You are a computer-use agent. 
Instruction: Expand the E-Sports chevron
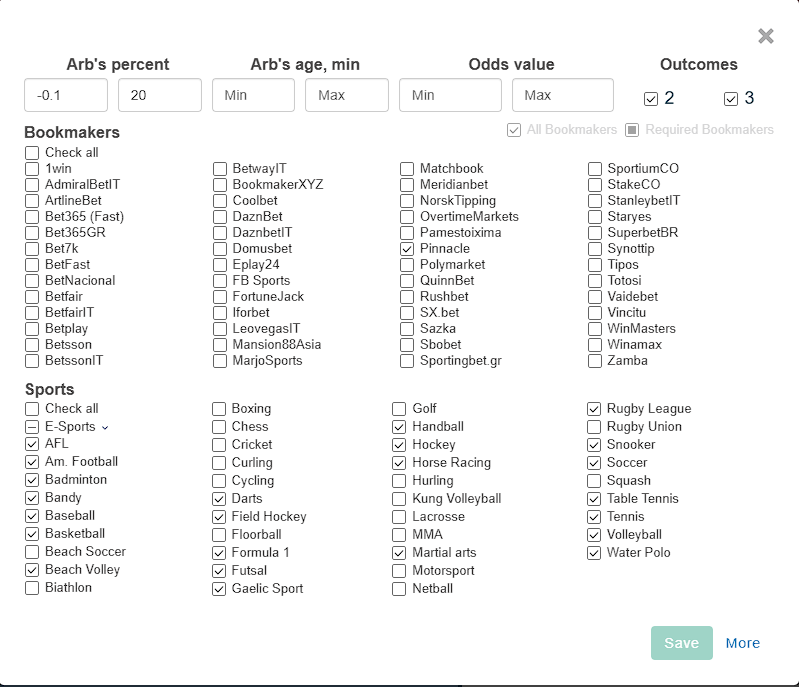[105, 427]
